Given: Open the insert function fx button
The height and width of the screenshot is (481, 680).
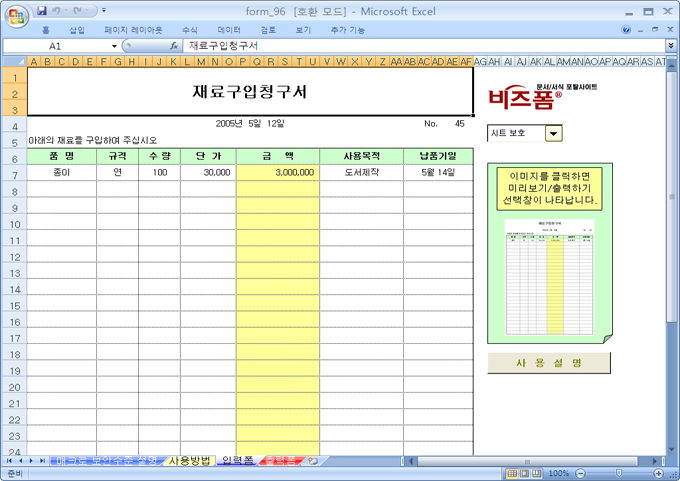Looking at the screenshot, I should pos(173,46).
